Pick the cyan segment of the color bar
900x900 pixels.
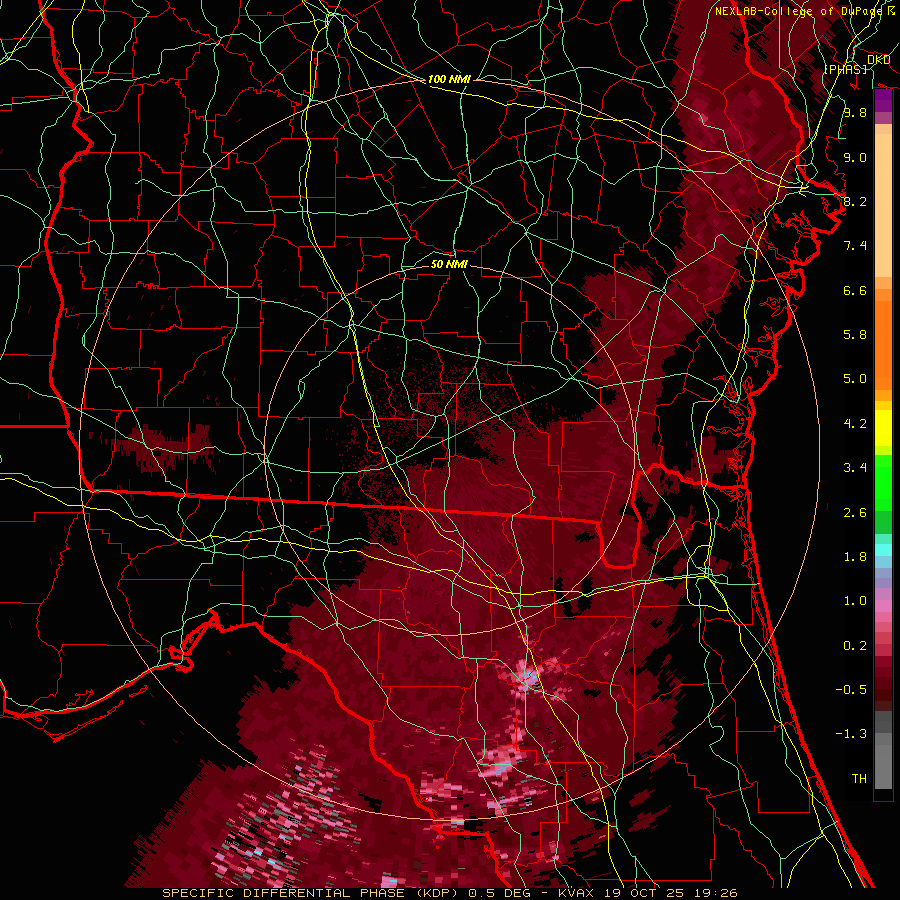(x=883, y=550)
